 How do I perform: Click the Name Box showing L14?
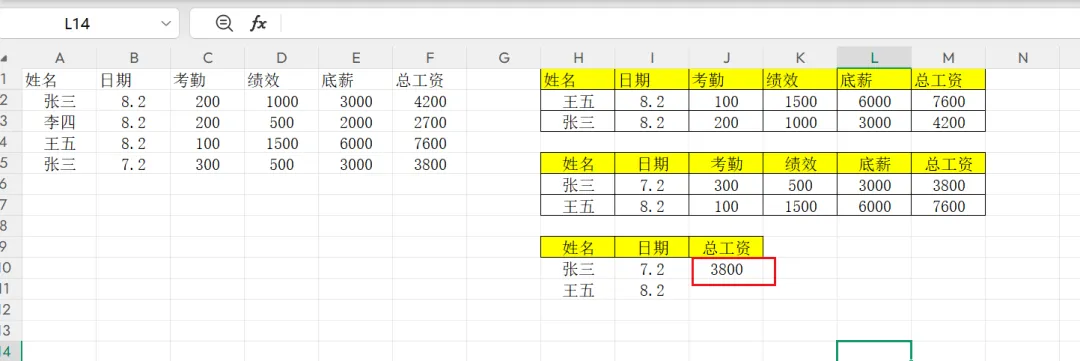pos(77,23)
